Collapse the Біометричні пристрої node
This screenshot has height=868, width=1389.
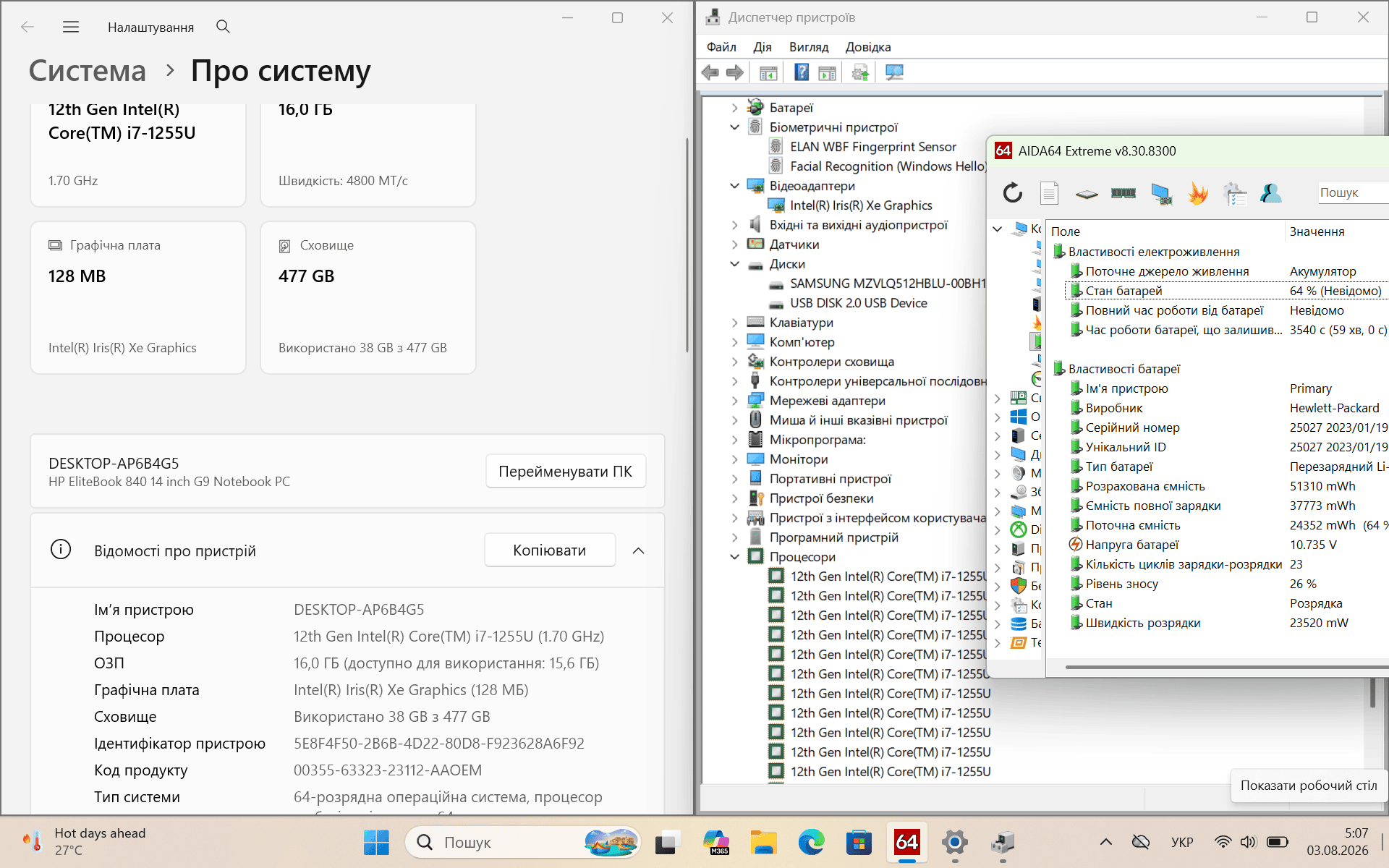click(735, 127)
